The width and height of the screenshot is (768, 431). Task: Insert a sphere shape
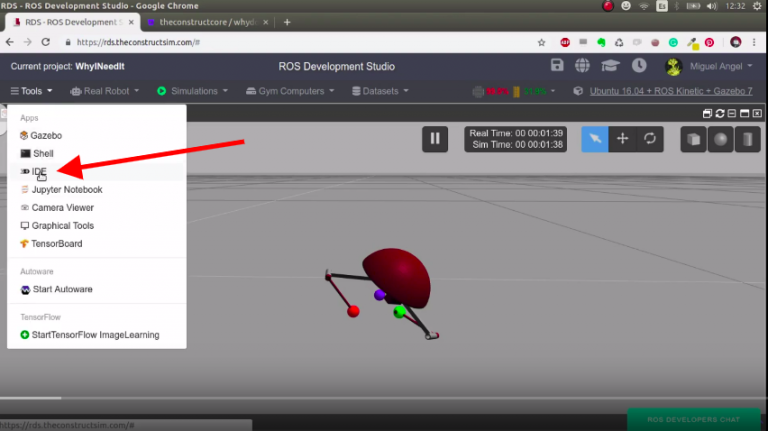(720, 139)
